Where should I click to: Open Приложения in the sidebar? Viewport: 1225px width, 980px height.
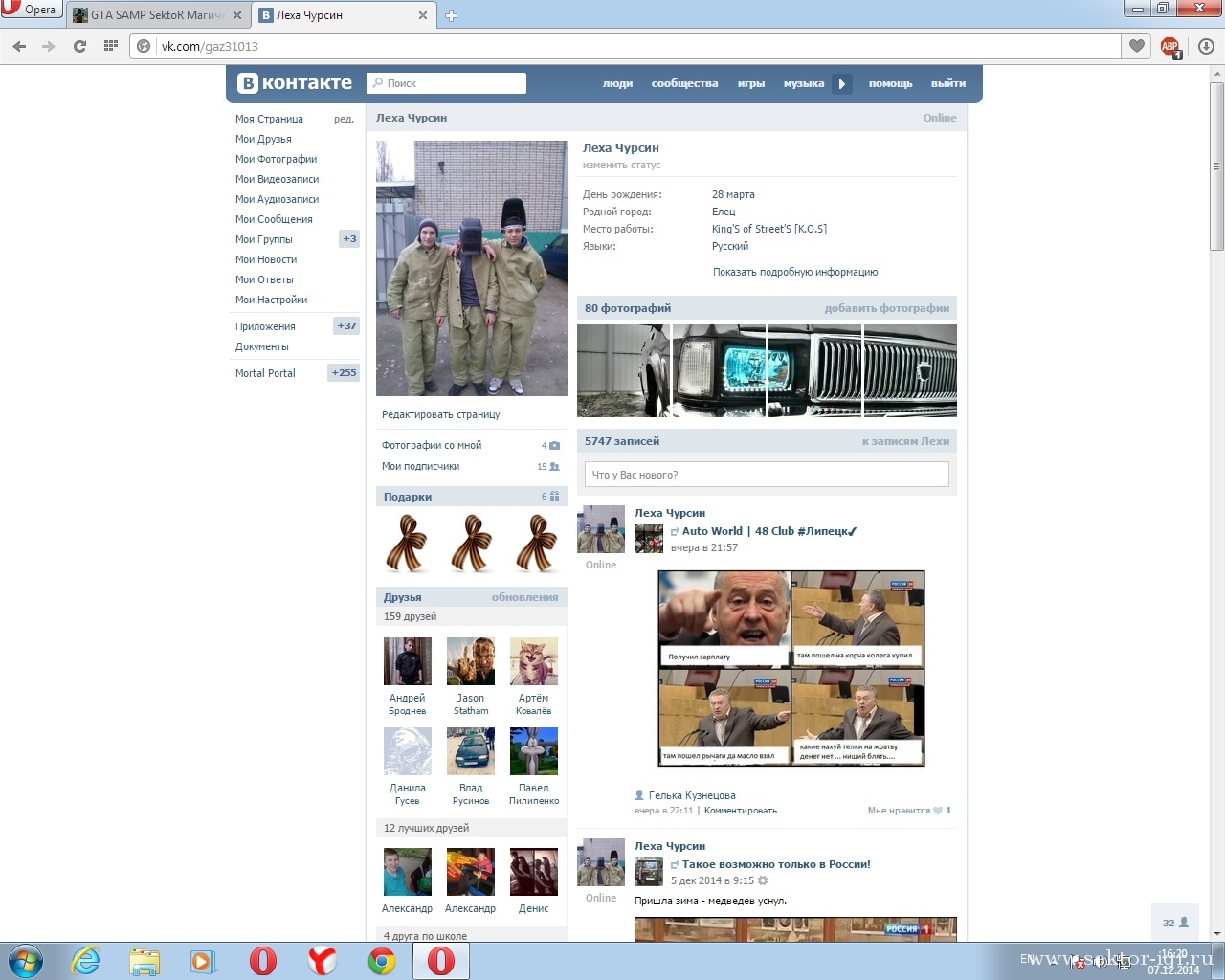pos(265,326)
